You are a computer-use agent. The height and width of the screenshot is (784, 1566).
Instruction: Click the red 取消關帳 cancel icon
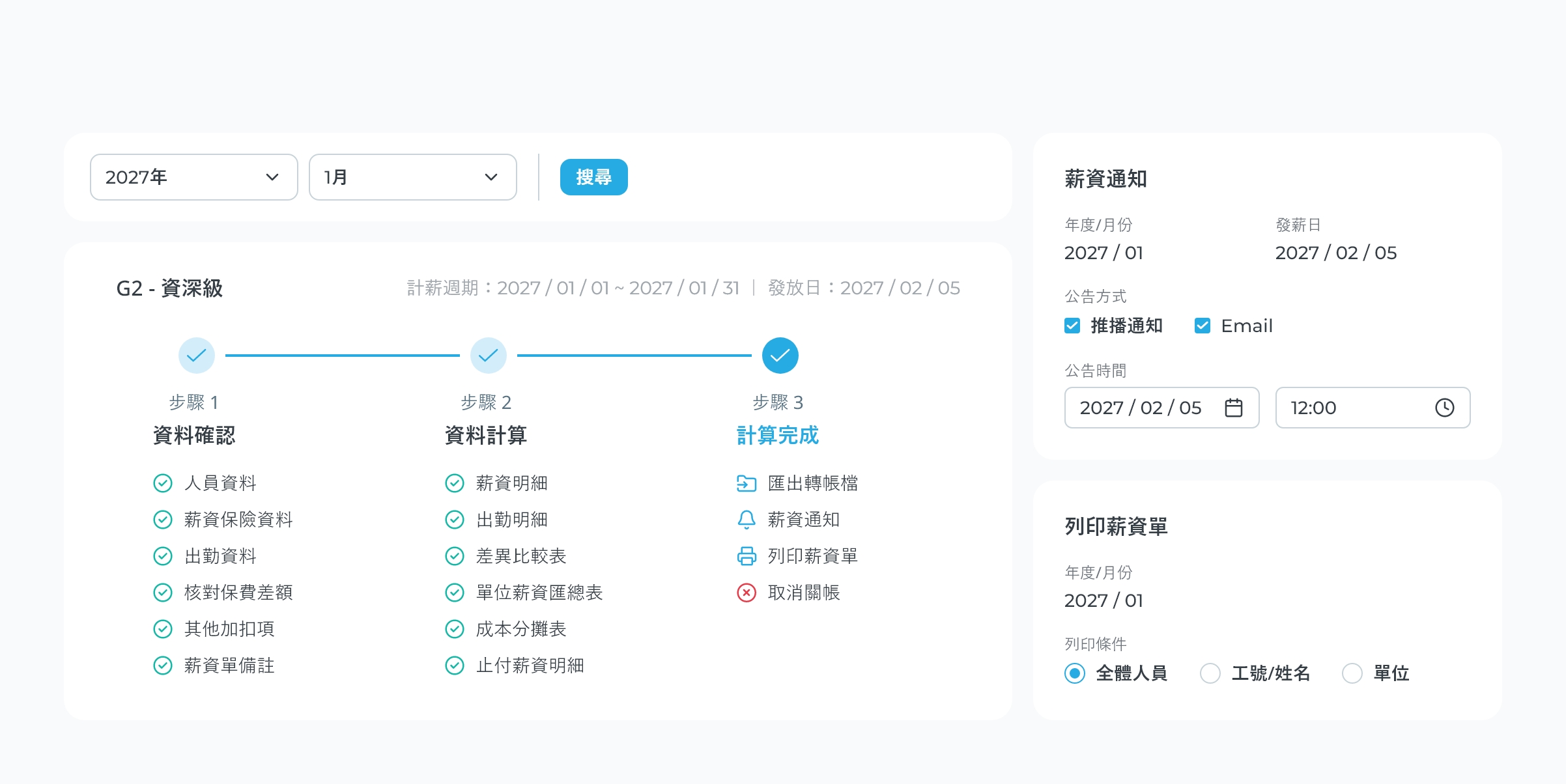pyautogui.click(x=747, y=593)
